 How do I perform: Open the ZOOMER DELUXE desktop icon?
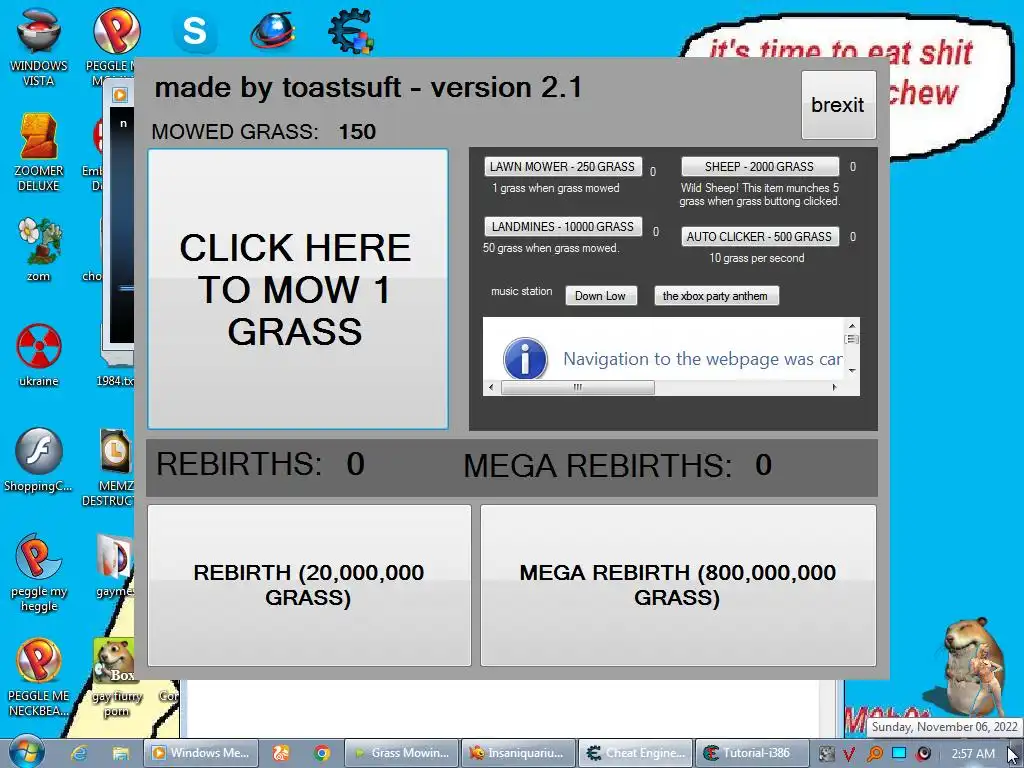click(39, 152)
